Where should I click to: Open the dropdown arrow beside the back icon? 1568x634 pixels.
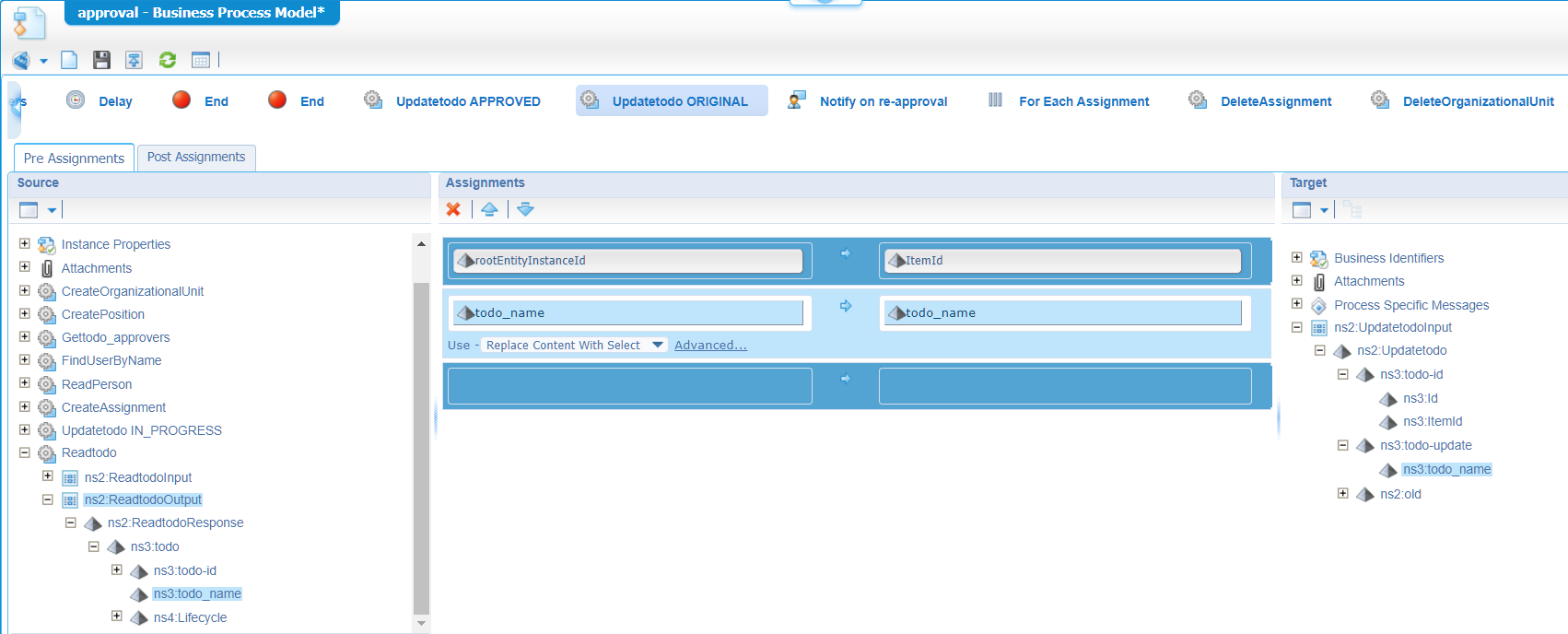click(43, 62)
